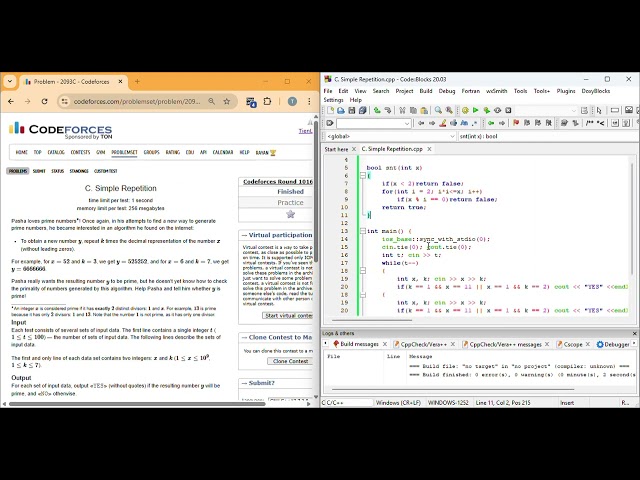Click the Start virtual contest button

287,316
